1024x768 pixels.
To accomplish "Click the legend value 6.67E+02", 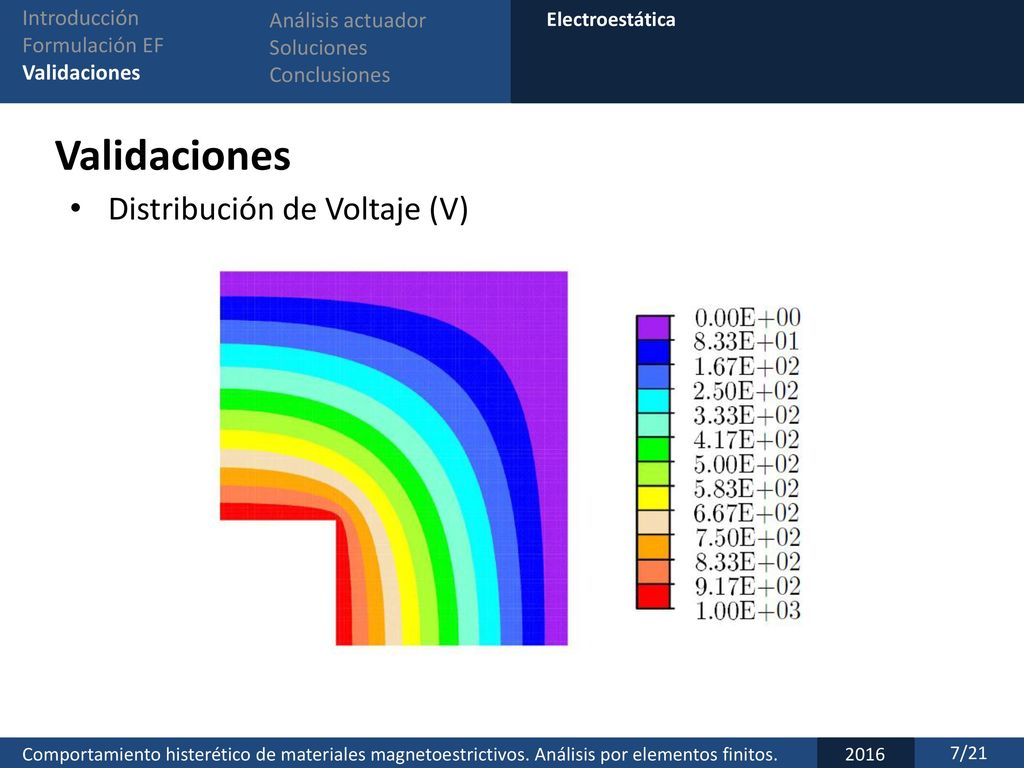I will [746, 513].
